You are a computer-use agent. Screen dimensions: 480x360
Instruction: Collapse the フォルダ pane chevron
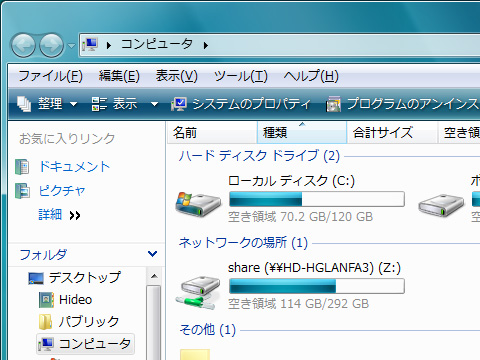(152, 254)
